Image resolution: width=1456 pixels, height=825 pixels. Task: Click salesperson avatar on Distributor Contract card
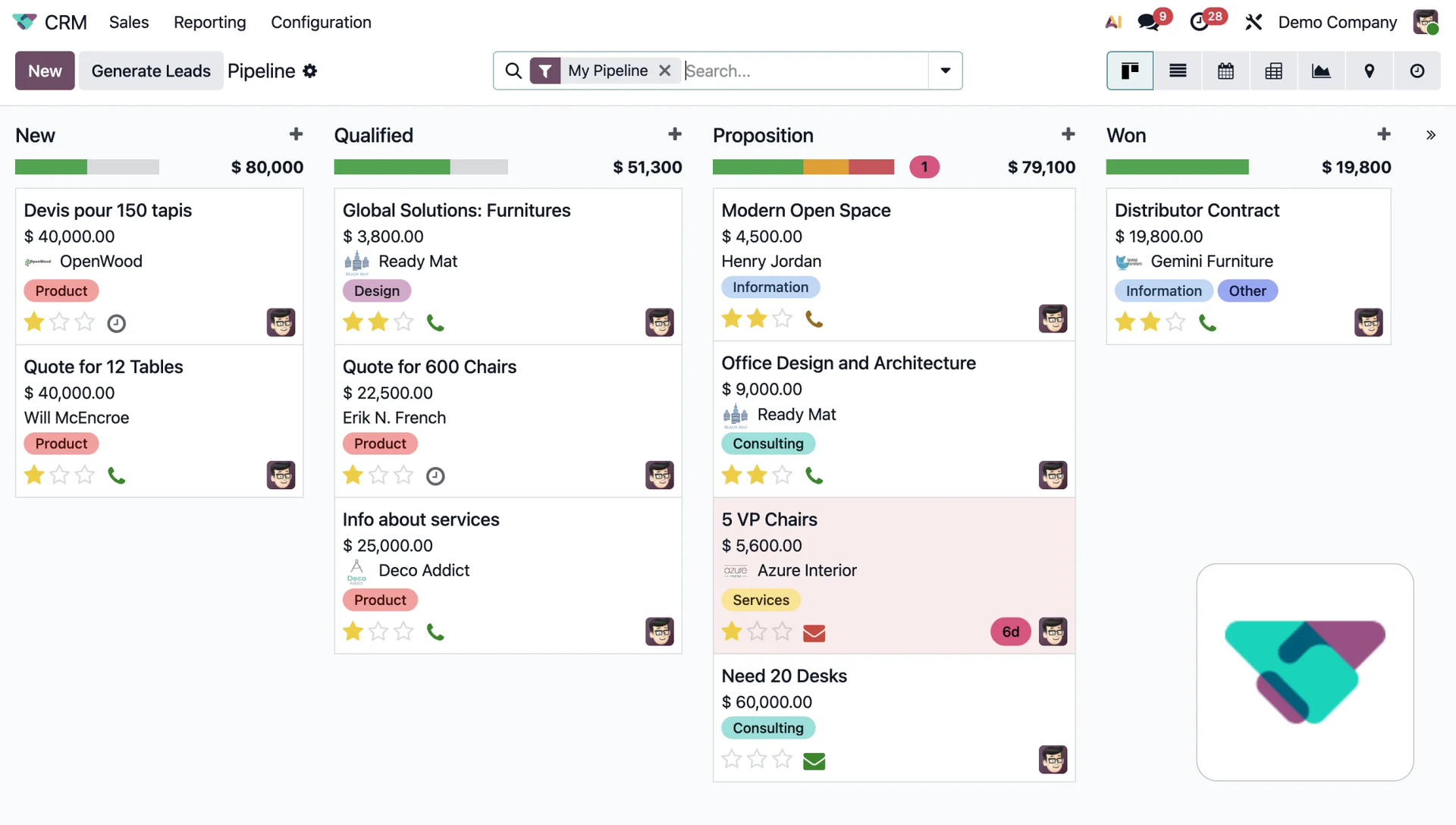pyautogui.click(x=1369, y=322)
